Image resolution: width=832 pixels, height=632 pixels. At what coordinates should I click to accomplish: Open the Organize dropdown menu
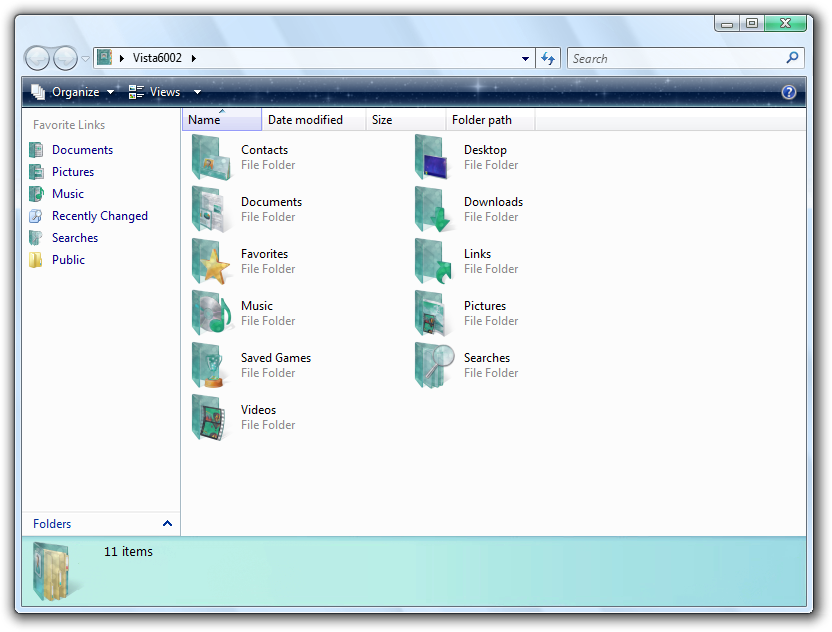pos(74,92)
